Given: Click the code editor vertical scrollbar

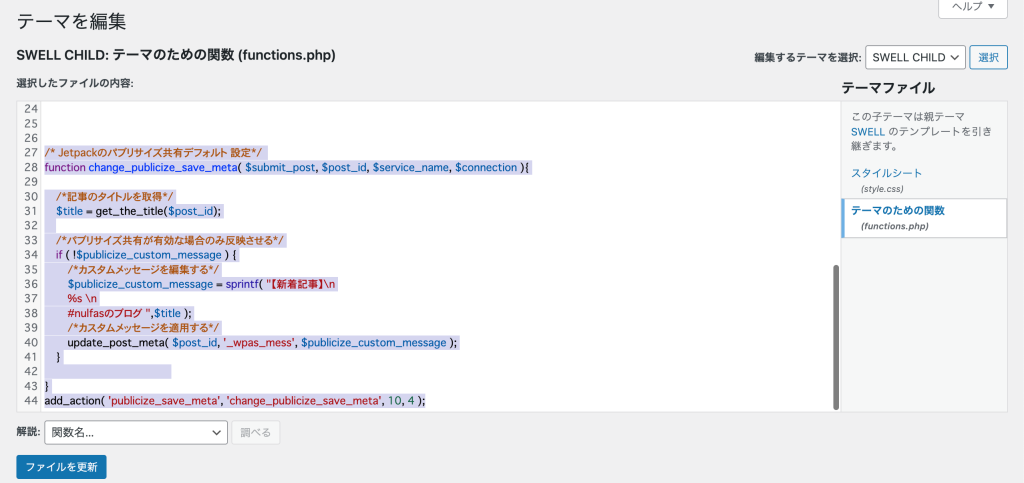Looking at the screenshot, I should pyautogui.click(x=836, y=336).
